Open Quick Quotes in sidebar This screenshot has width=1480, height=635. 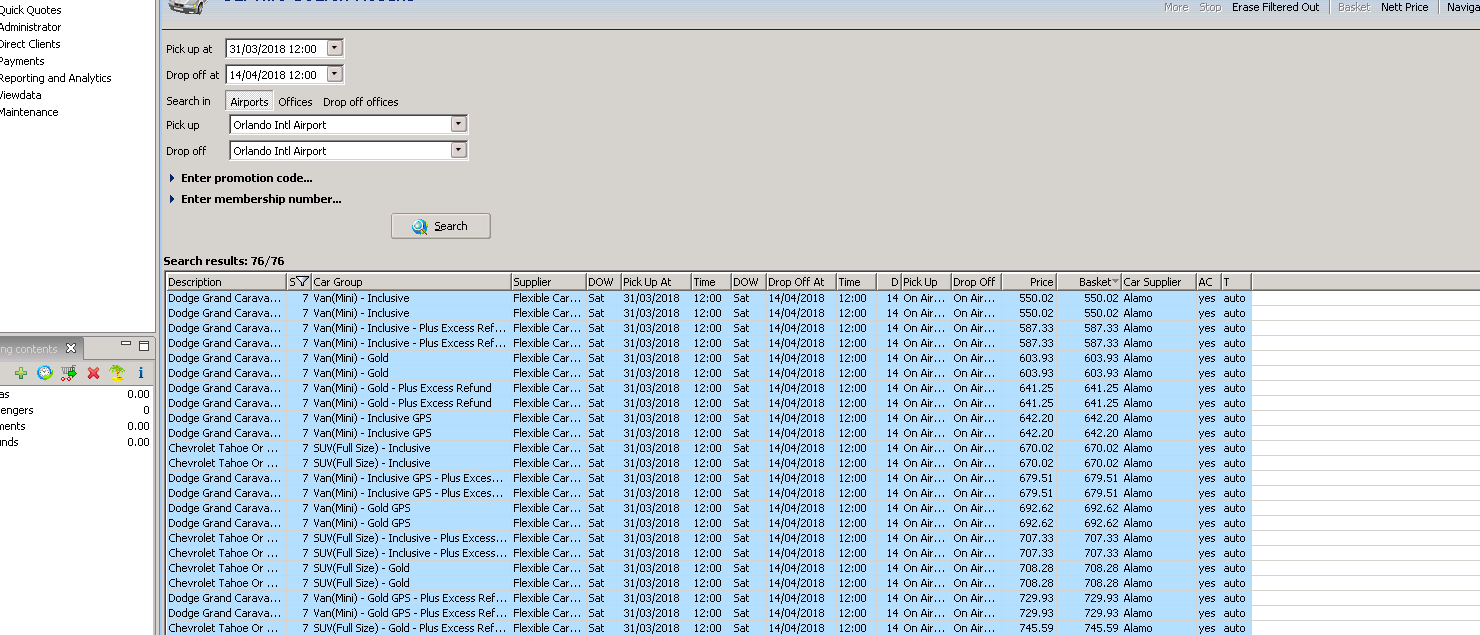[x=30, y=10]
